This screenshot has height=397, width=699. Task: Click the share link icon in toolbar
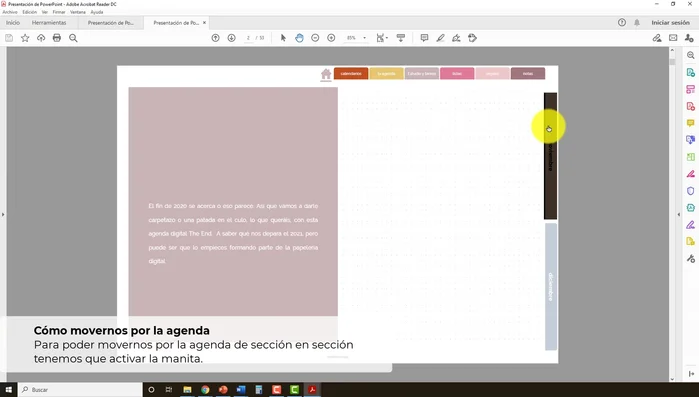[x=657, y=38]
